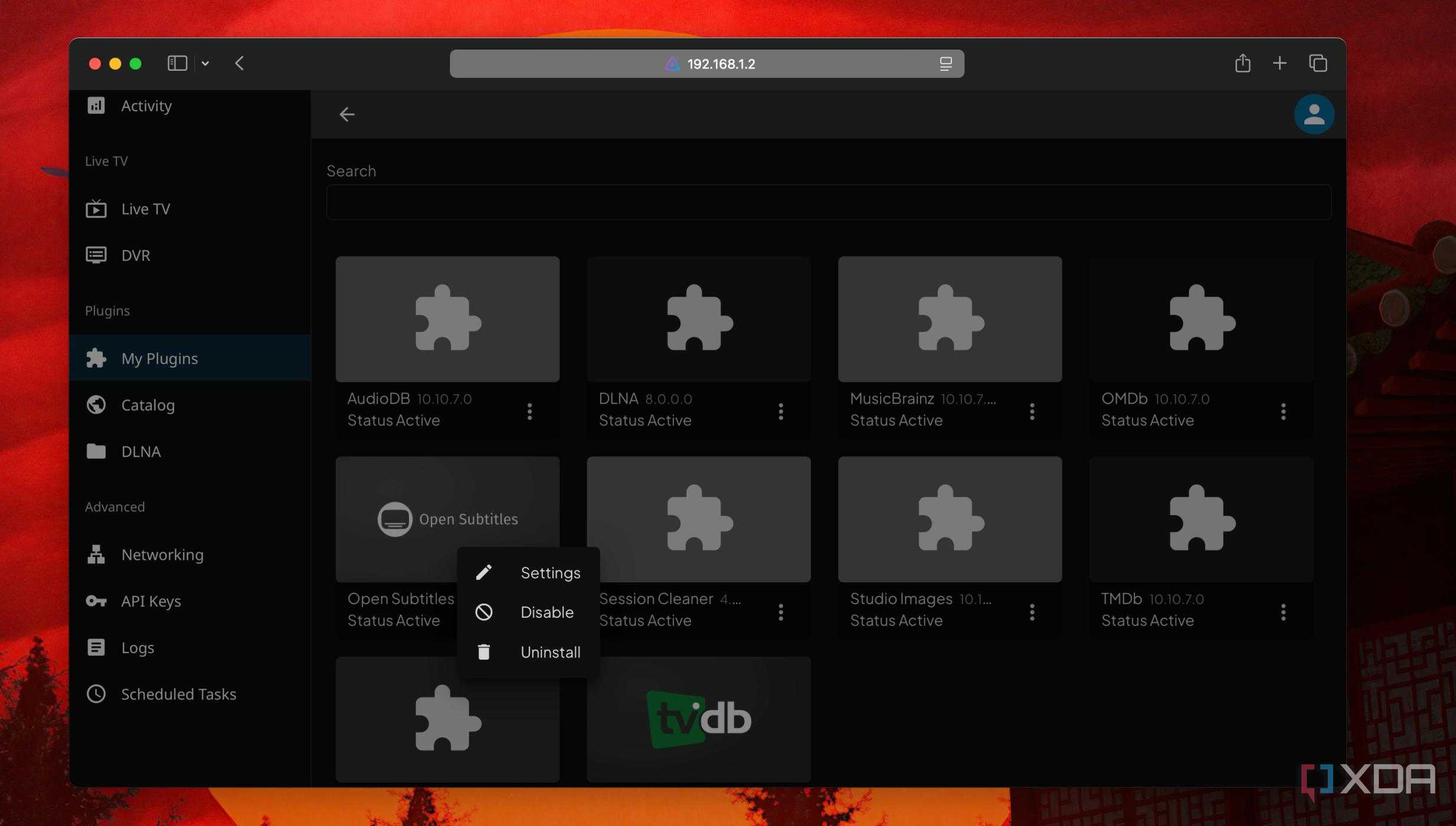Open the MusicBrainz plugin card image
The height and width of the screenshot is (826, 1456).
pyautogui.click(x=950, y=319)
